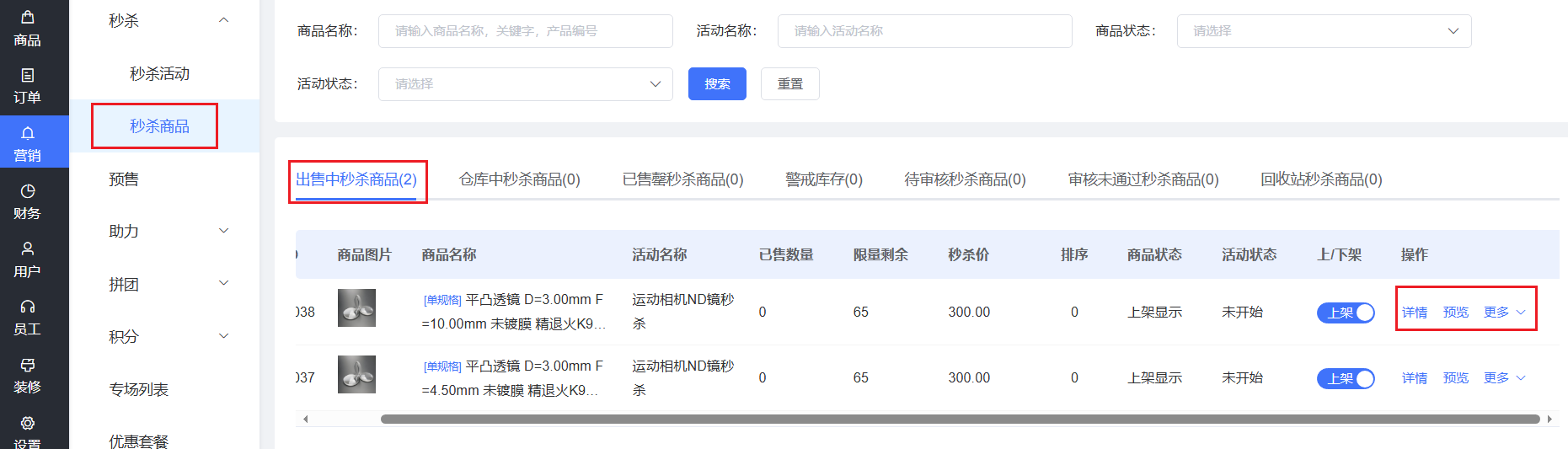The image size is (1568, 449).
Task: Open the 活动状态 dropdown
Action: 525,84
